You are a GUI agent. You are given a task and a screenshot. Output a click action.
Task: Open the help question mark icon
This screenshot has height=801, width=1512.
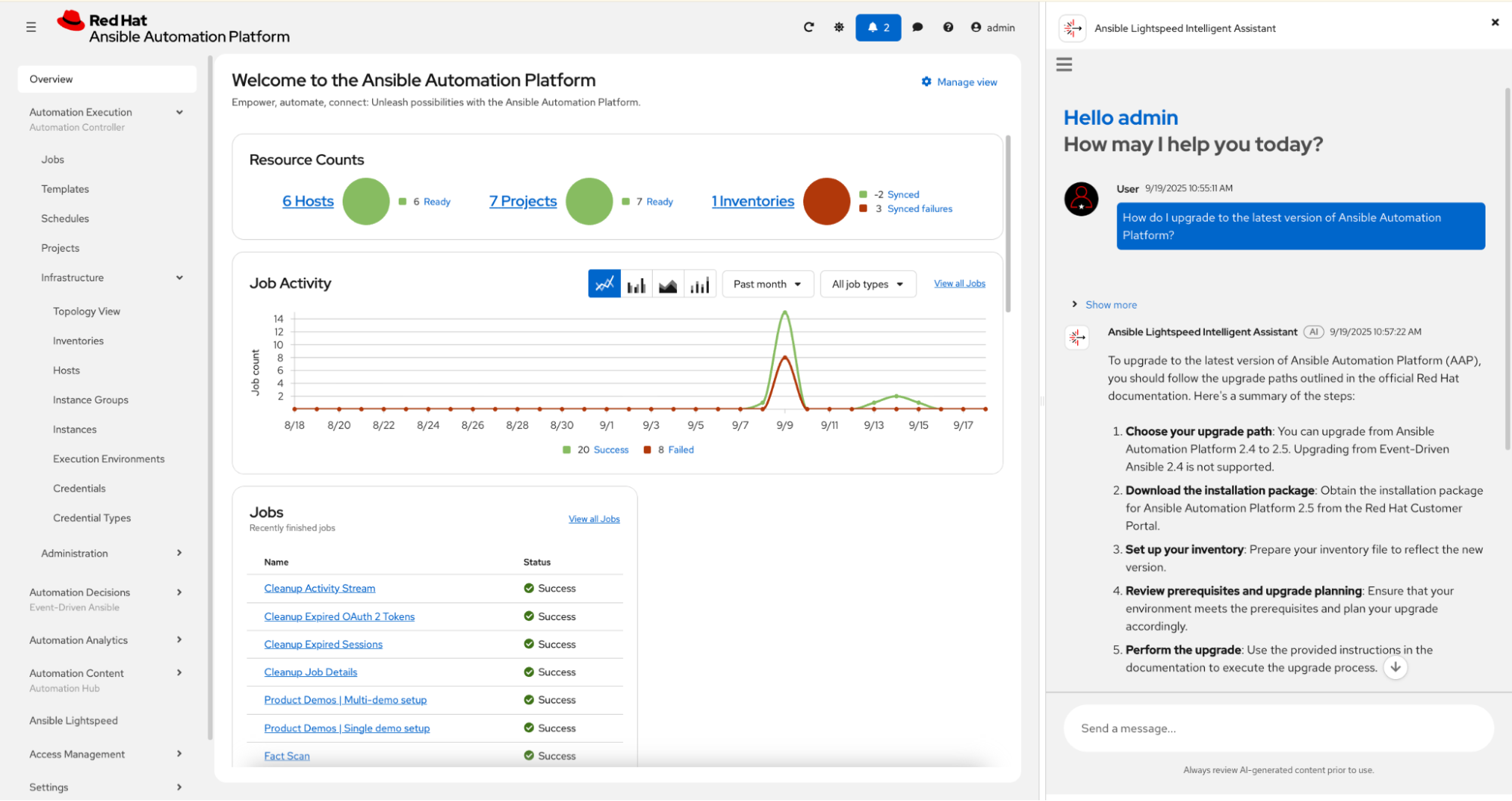click(x=948, y=27)
